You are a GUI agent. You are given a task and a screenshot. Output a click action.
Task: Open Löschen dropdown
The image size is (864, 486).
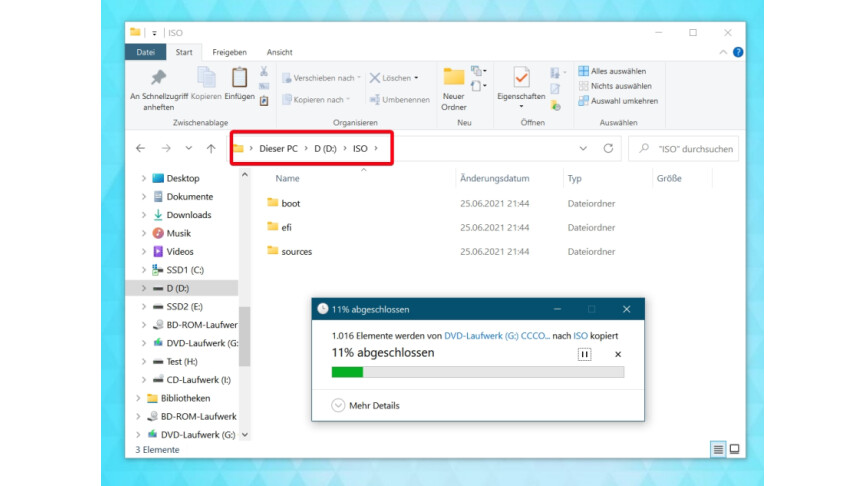[394, 78]
